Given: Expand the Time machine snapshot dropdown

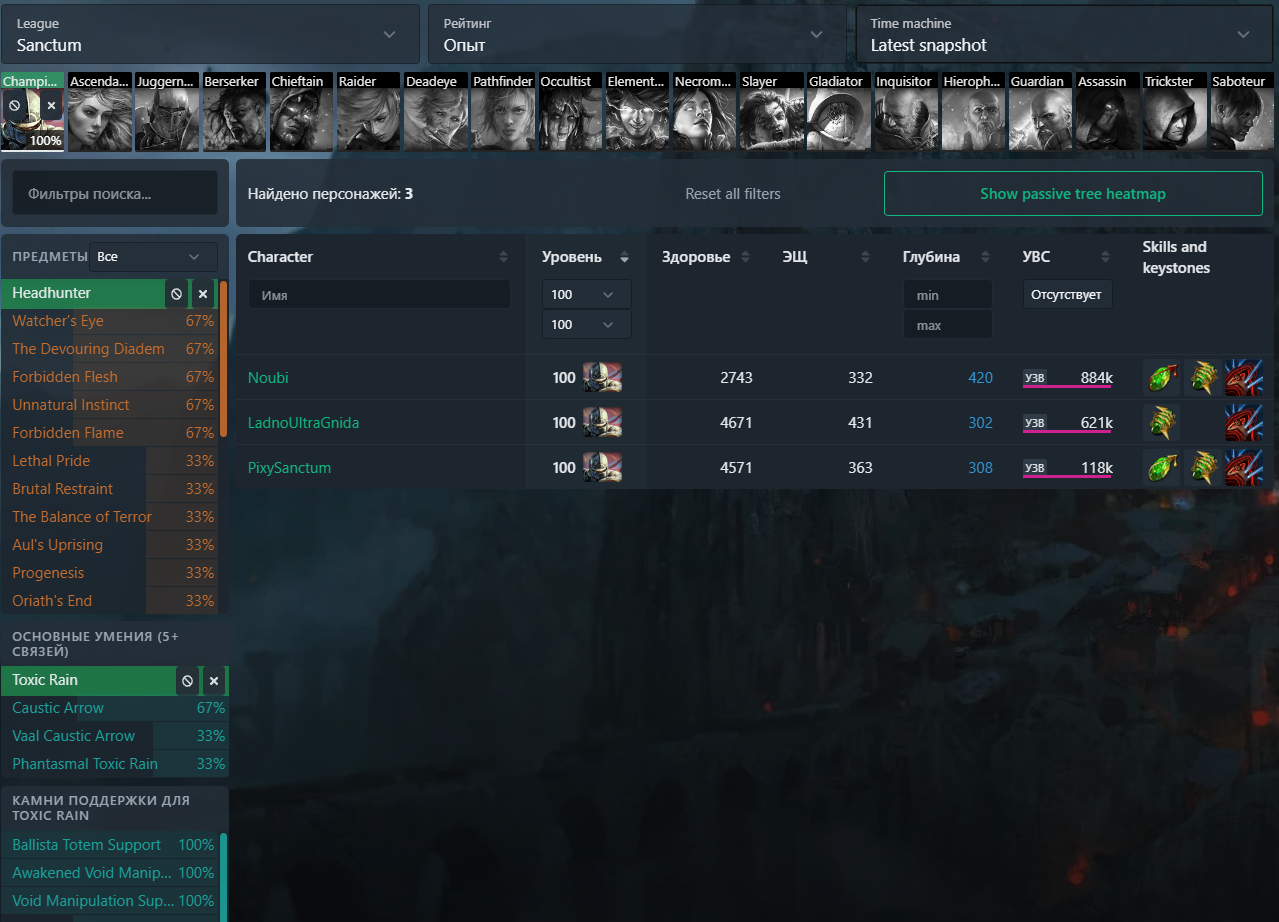Looking at the screenshot, I should point(1063,35).
